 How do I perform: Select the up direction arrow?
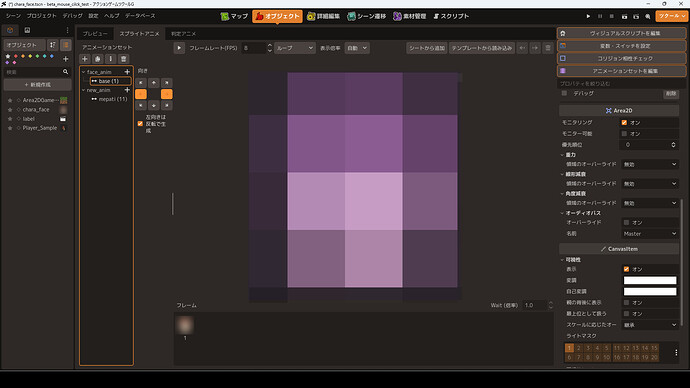coord(154,82)
